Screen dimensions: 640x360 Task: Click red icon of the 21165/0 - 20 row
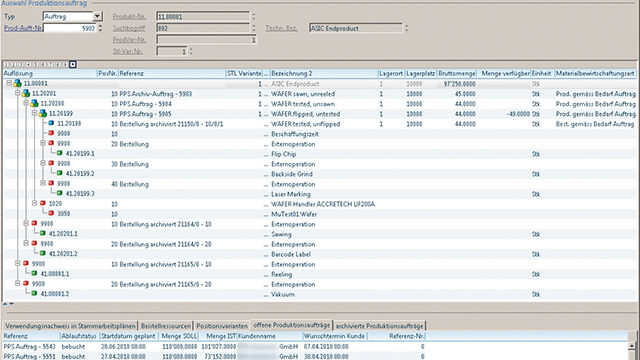coord(26,283)
